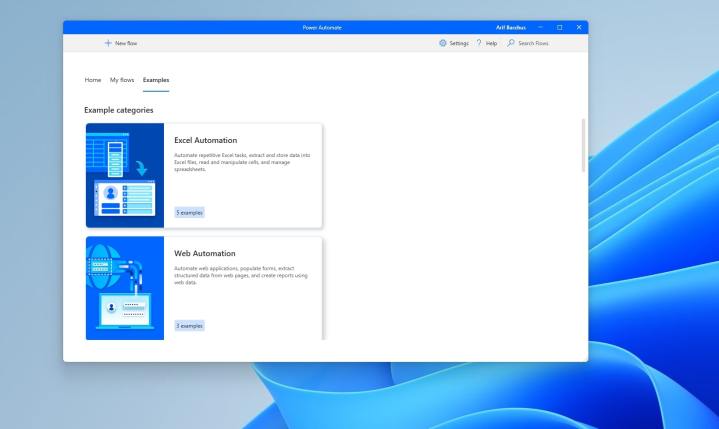
Task: Click the New flow plus icon
Action: pyautogui.click(x=108, y=43)
